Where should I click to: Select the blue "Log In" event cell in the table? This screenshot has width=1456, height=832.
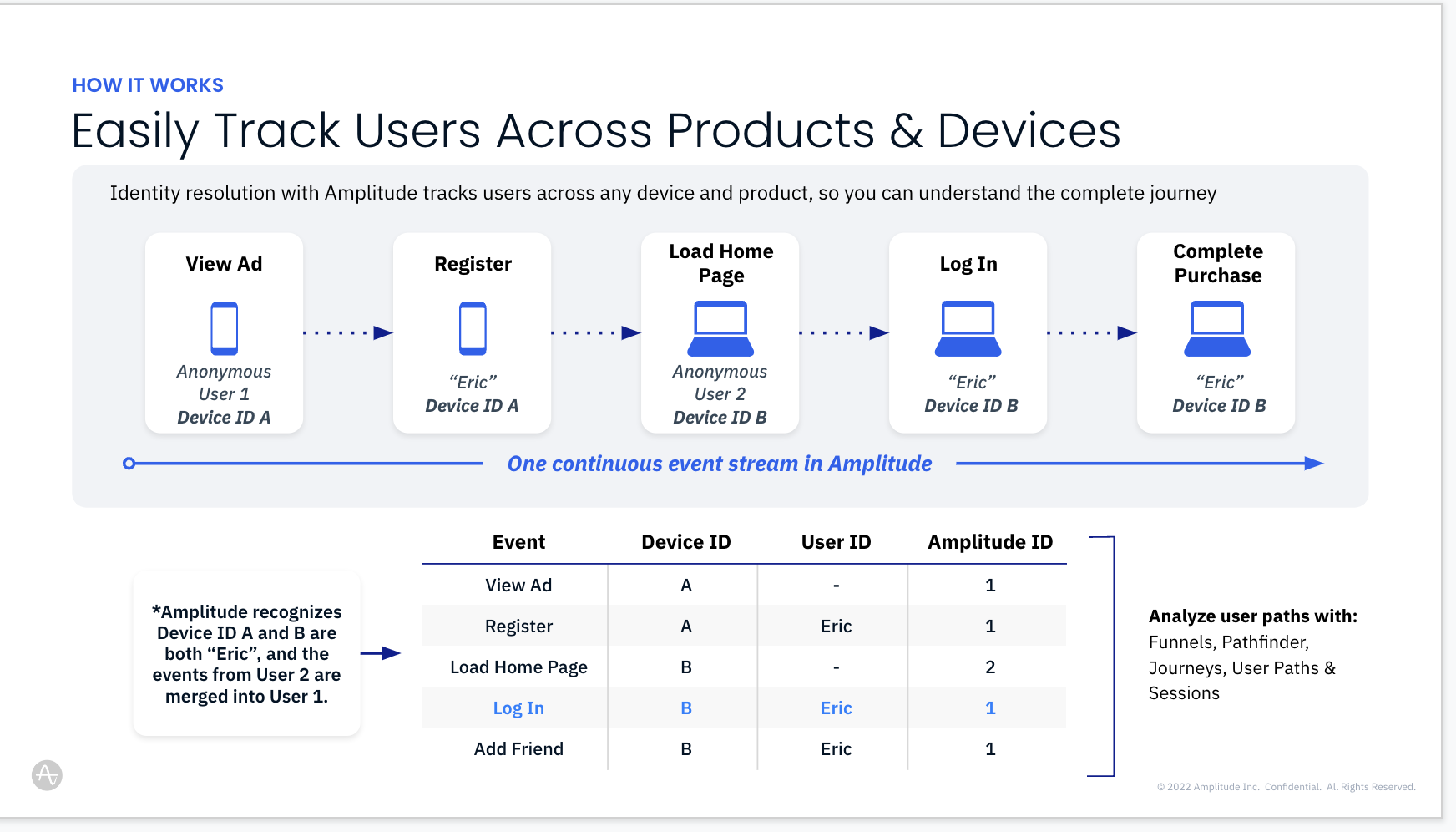518,708
